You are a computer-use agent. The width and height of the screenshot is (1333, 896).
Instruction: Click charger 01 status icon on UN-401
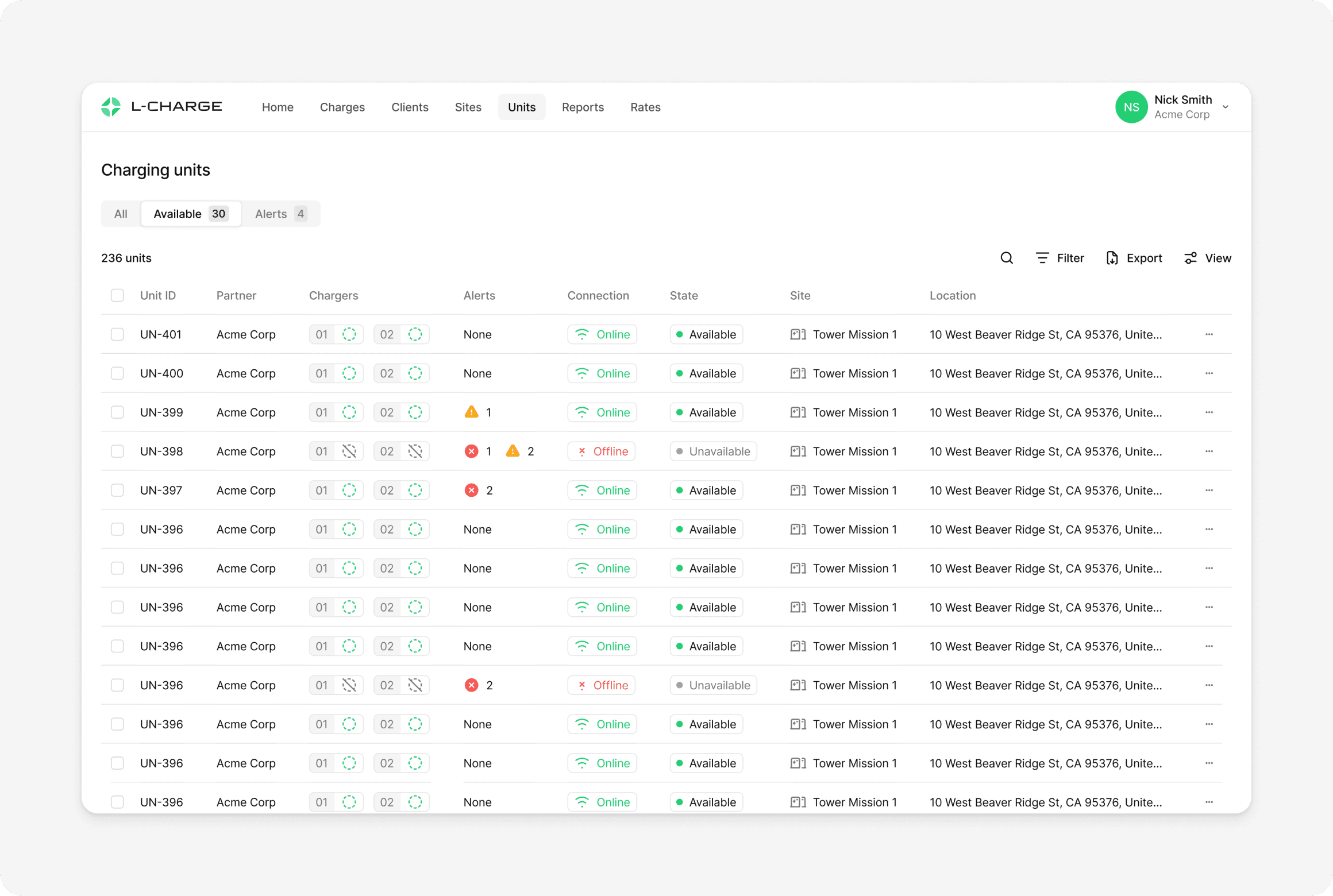pos(349,334)
